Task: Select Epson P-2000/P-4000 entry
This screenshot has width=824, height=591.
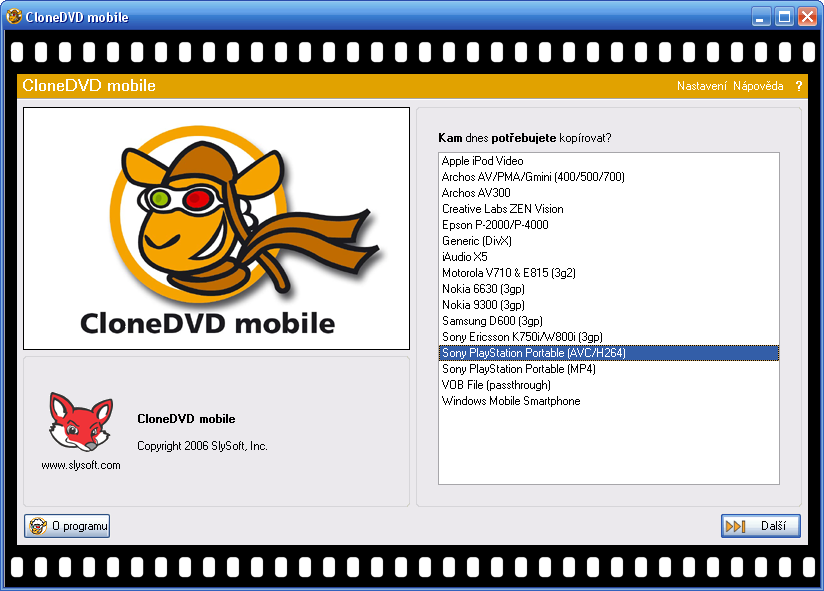Action: coord(495,225)
